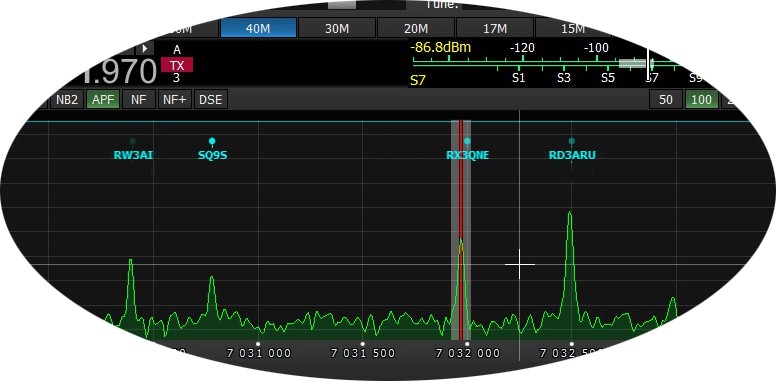Disable the APF filter
This screenshot has height=381, width=776.
(103, 99)
